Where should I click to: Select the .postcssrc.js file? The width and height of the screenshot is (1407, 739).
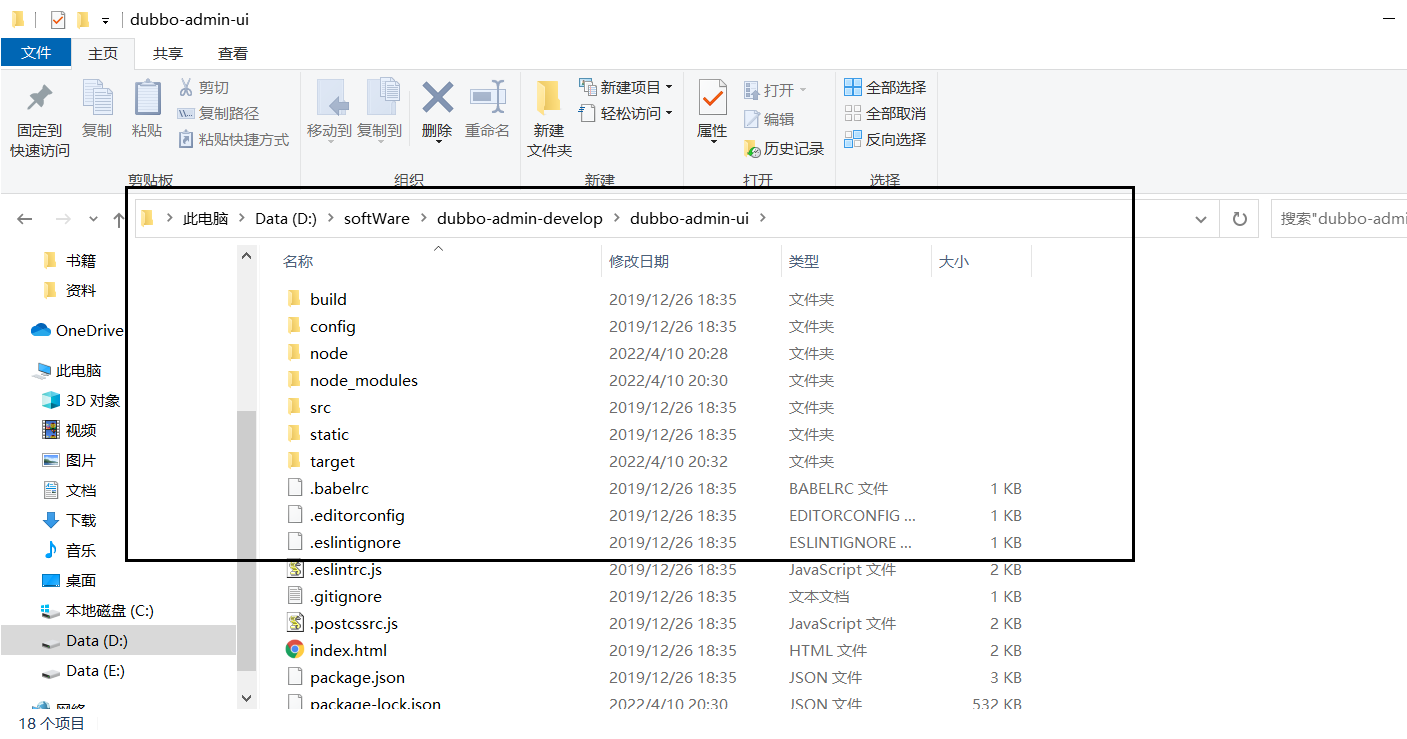(354, 623)
